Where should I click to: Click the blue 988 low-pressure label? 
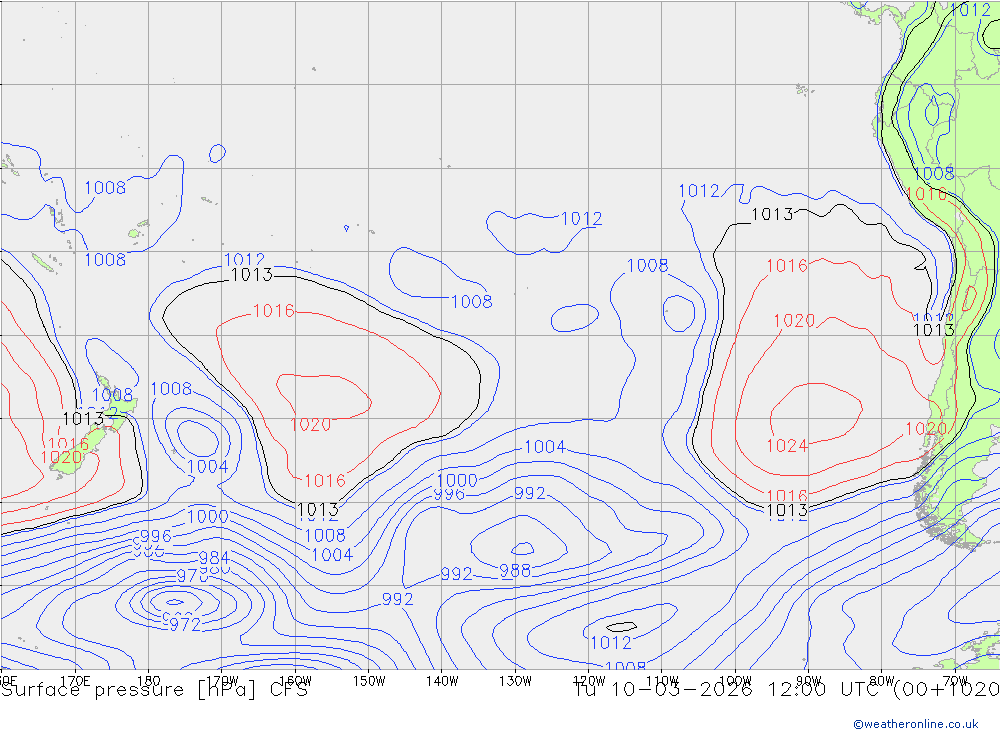point(515,571)
